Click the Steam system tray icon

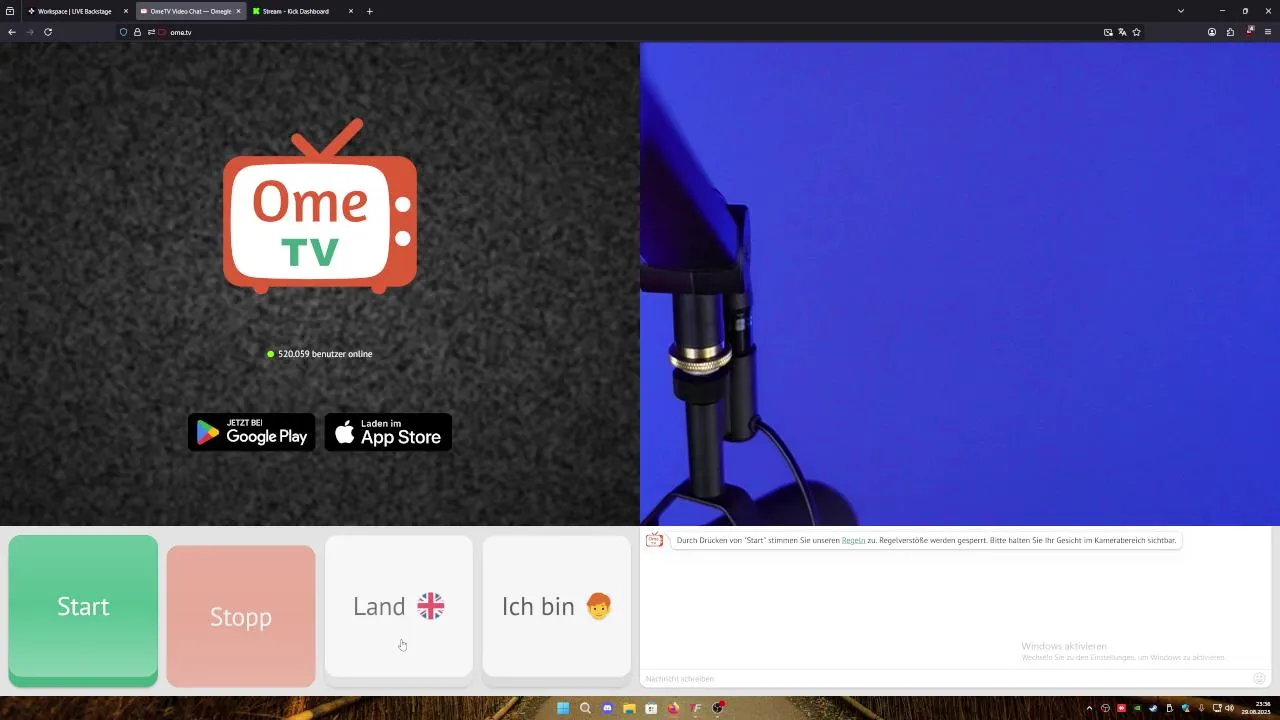coord(1153,708)
